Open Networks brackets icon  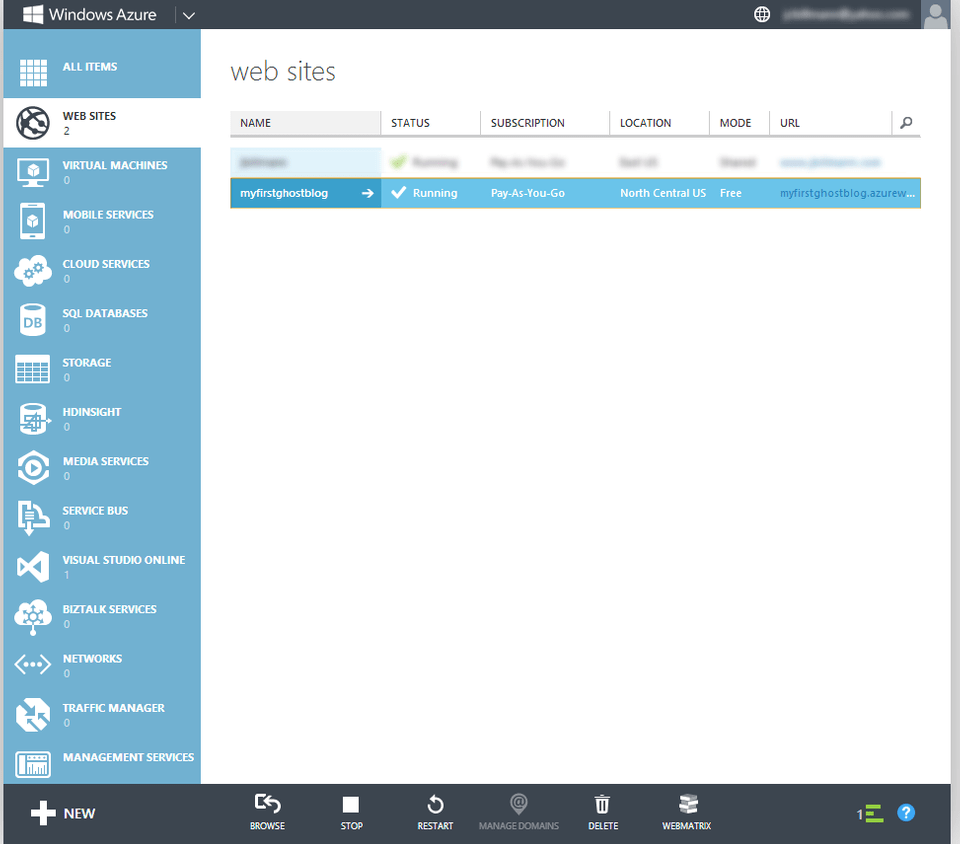[32, 665]
